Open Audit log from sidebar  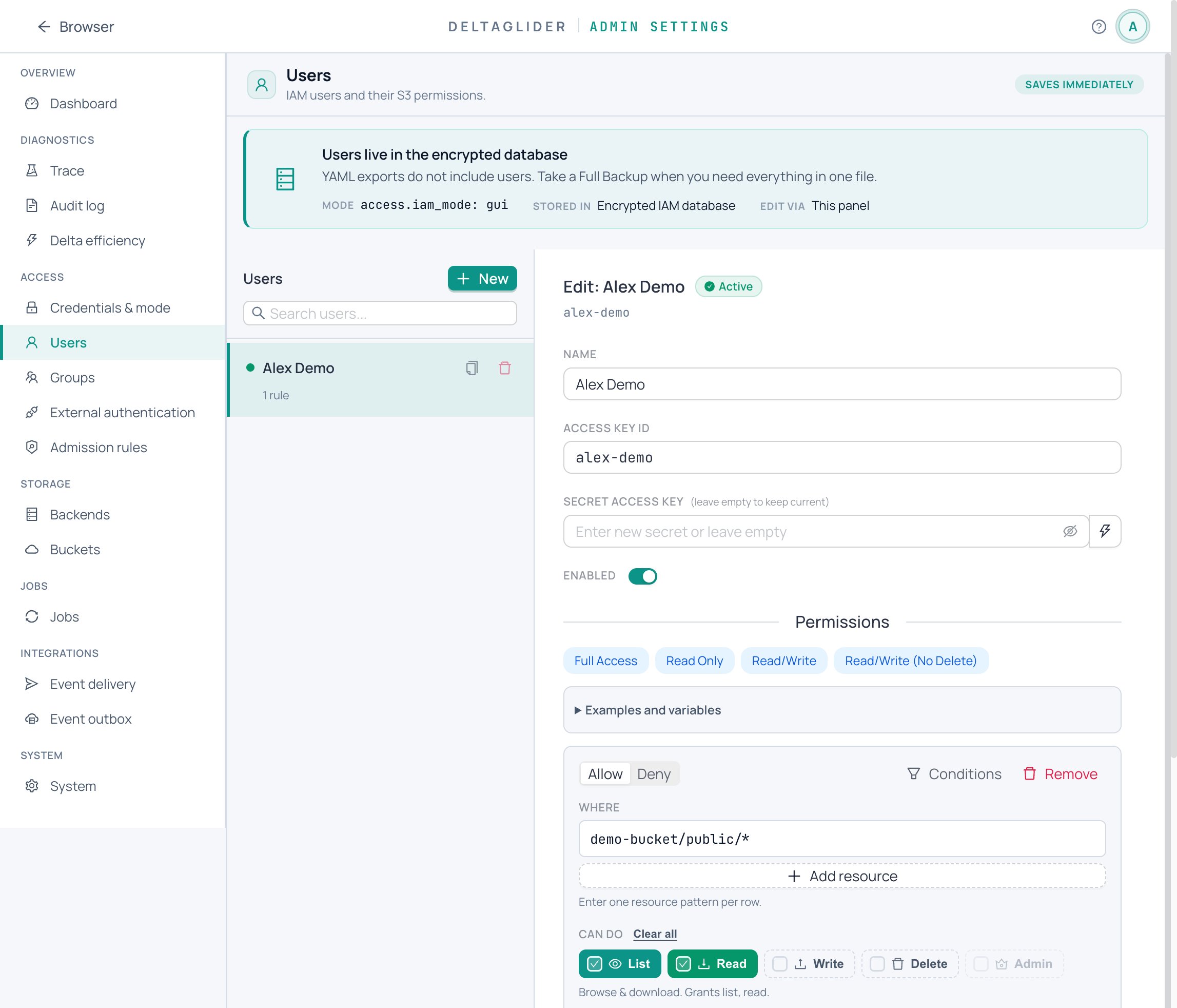tap(113, 206)
